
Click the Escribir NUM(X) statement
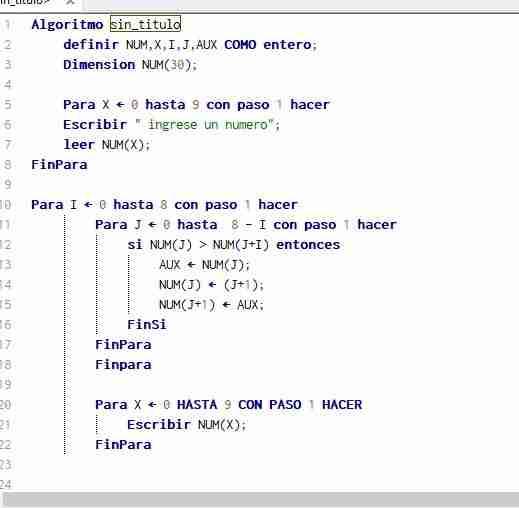click(187, 425)
